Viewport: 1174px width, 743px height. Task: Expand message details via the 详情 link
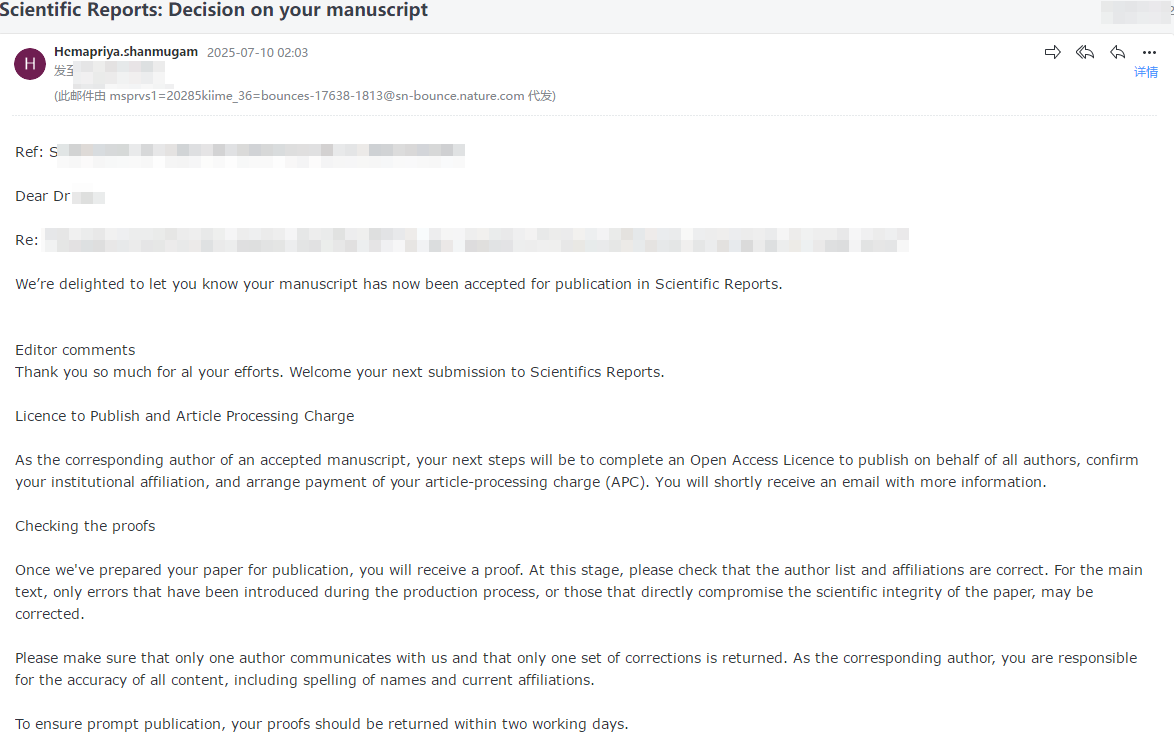(1145, 72)
